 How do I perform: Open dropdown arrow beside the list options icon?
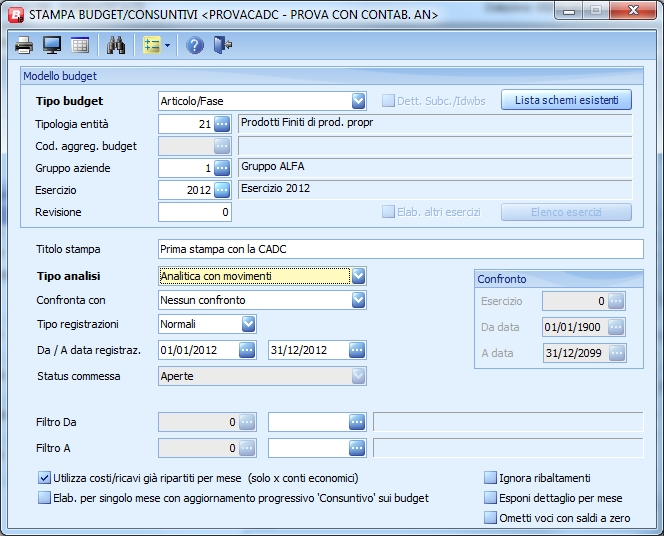167,45
